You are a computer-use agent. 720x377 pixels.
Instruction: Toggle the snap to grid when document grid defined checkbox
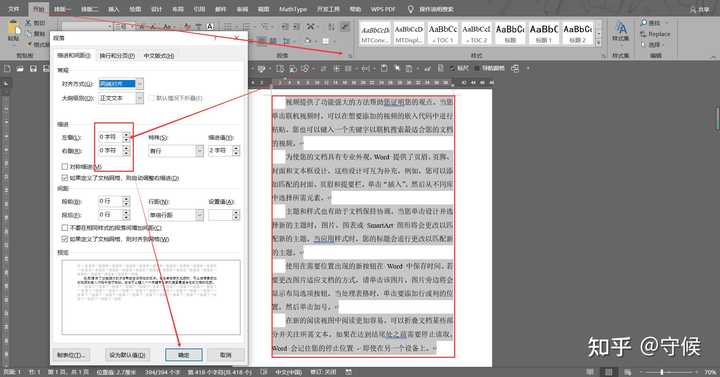[x=65, y=239]
